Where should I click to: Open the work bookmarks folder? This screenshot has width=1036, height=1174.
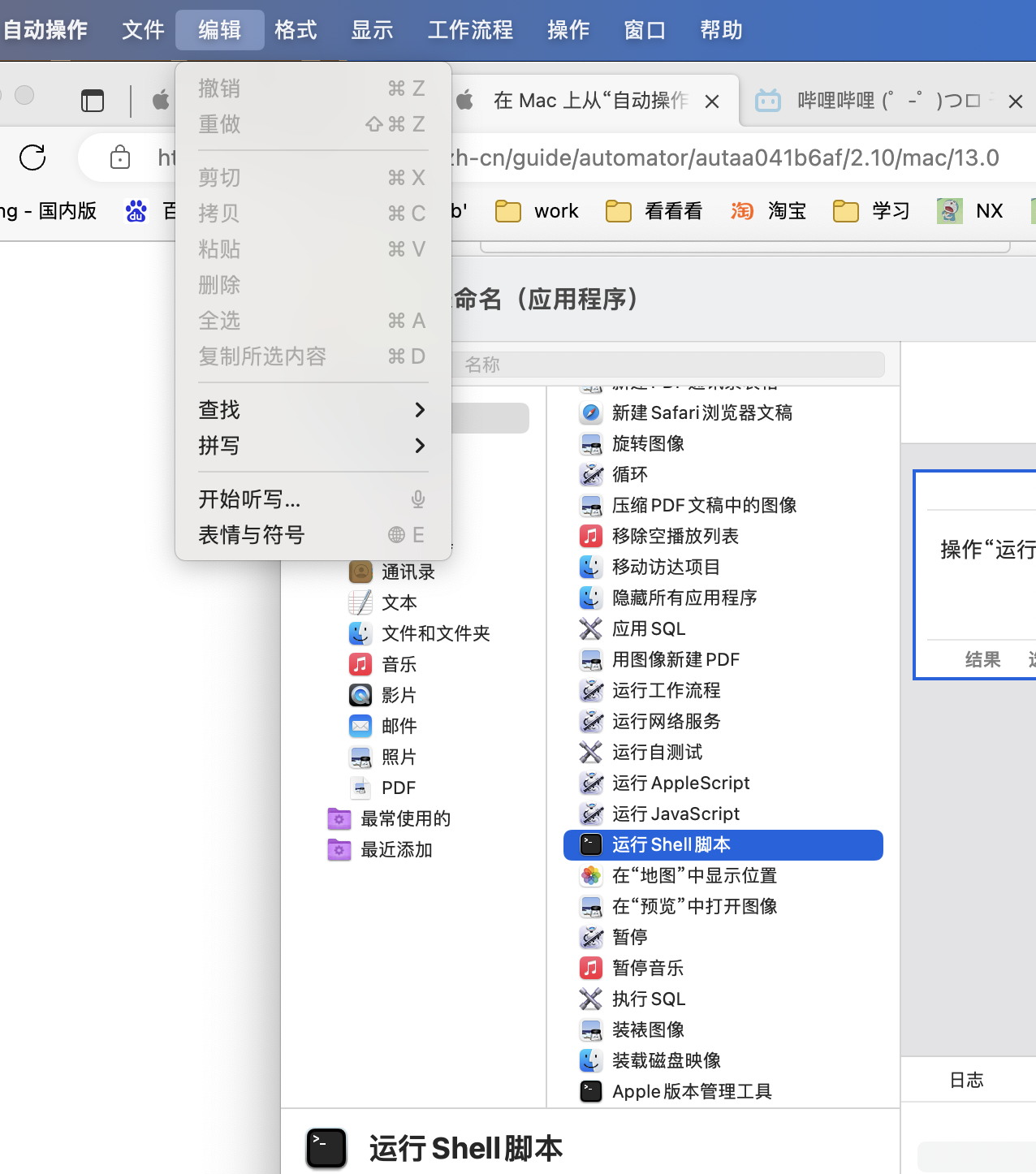pyautogui.click(x=537, y=211)
